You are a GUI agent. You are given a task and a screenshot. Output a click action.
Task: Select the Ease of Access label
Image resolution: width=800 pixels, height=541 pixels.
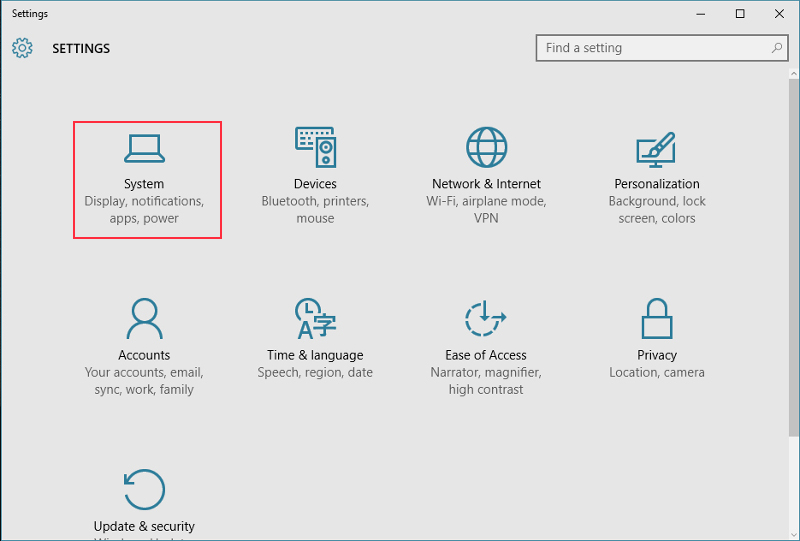(x=486, y=355)
